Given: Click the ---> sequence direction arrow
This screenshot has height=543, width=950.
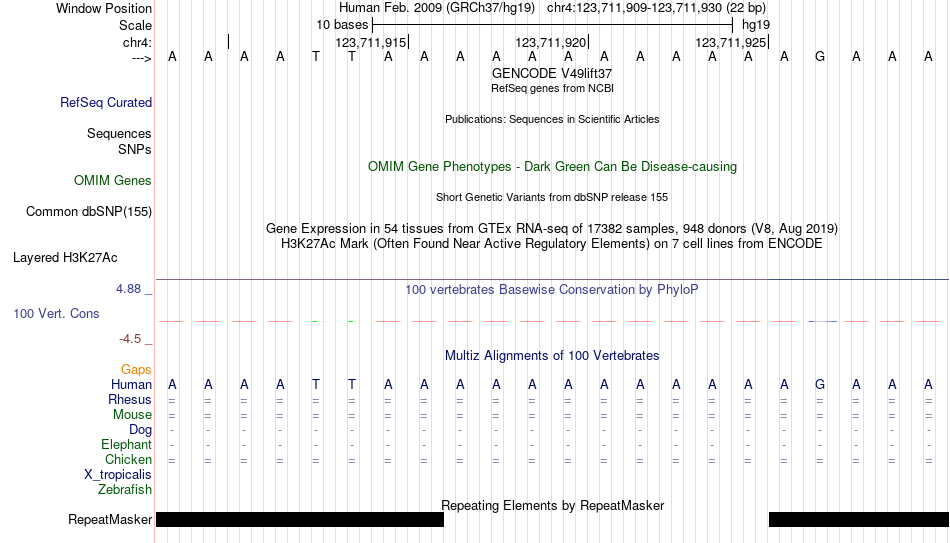Looking at the screenshot, I should pyautogui.click(x=142, y=58).
